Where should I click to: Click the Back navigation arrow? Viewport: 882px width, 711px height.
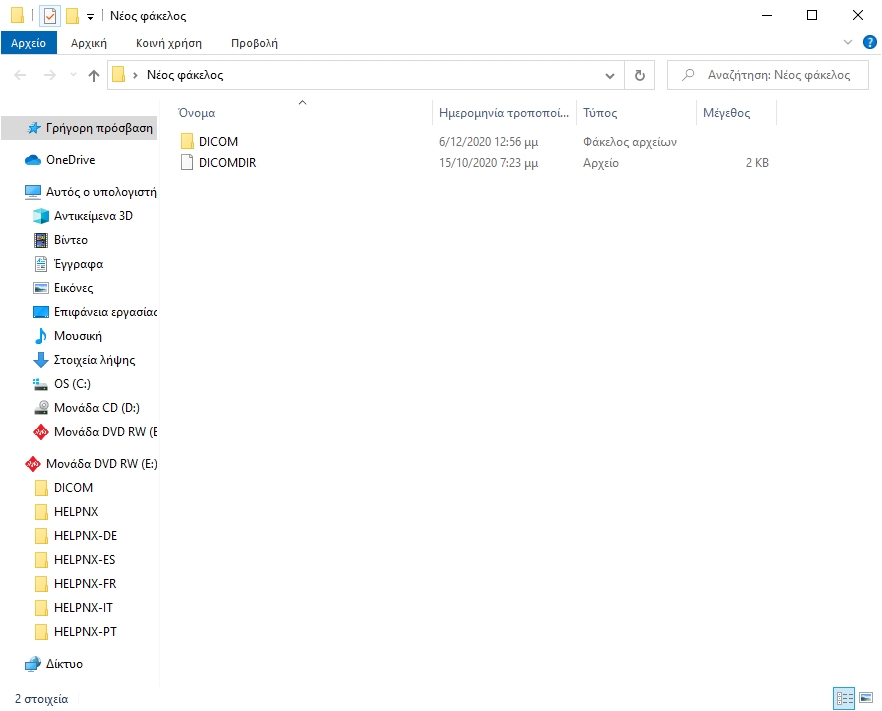(20, 75)
